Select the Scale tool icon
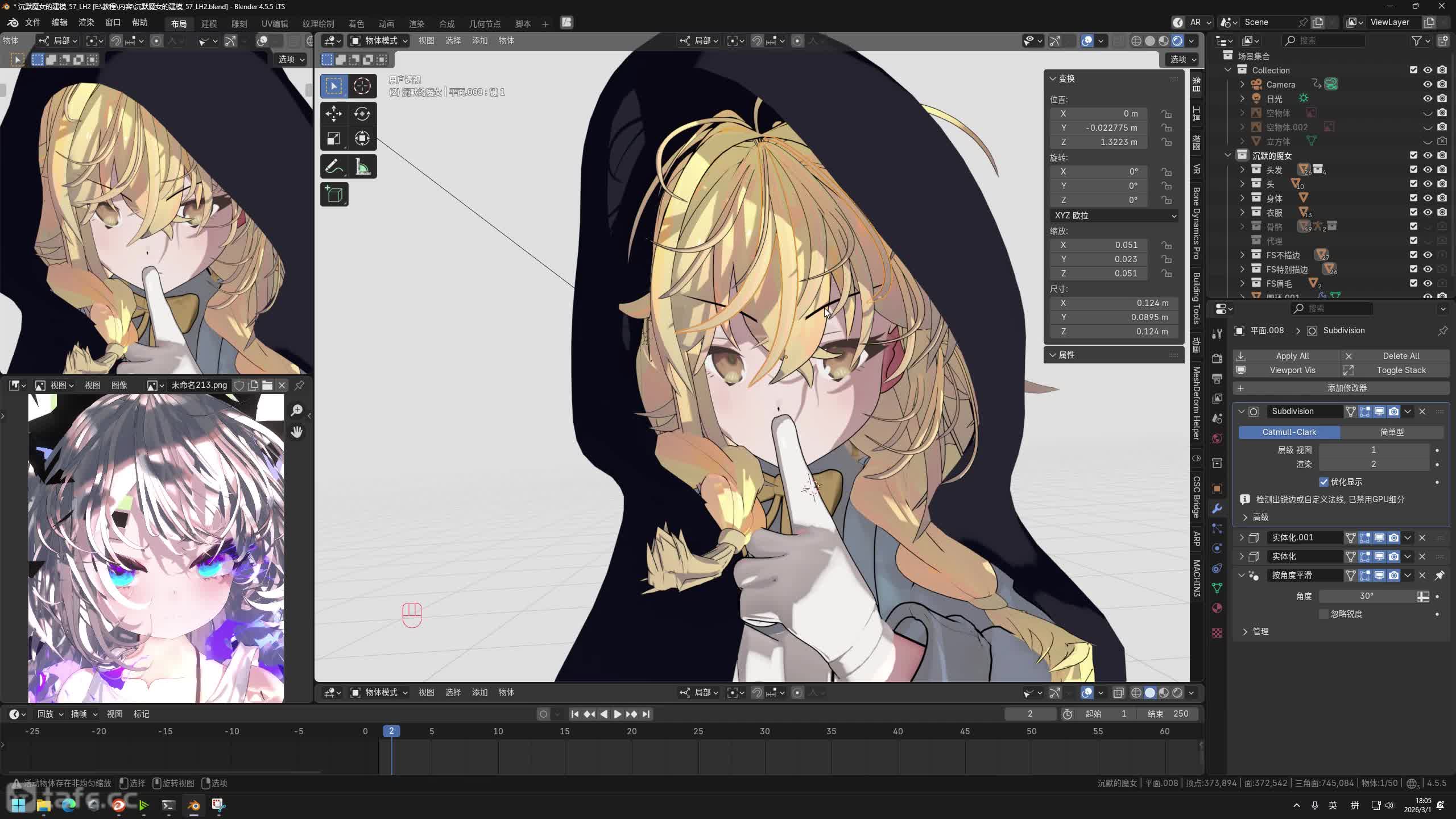The width and height of the screenshot is (1456, 819). tap(334, 138)
